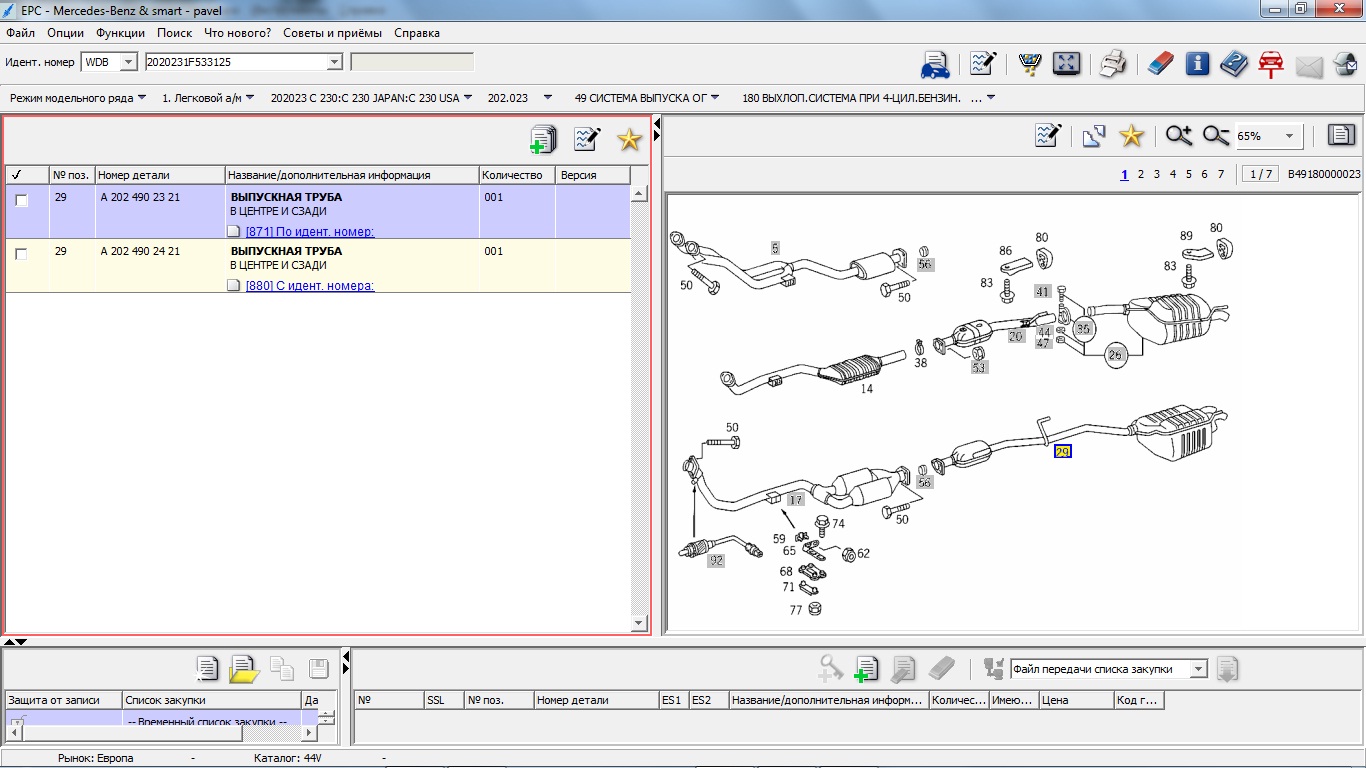
Task: Open the Справка menu
Action: click(417, 33)
